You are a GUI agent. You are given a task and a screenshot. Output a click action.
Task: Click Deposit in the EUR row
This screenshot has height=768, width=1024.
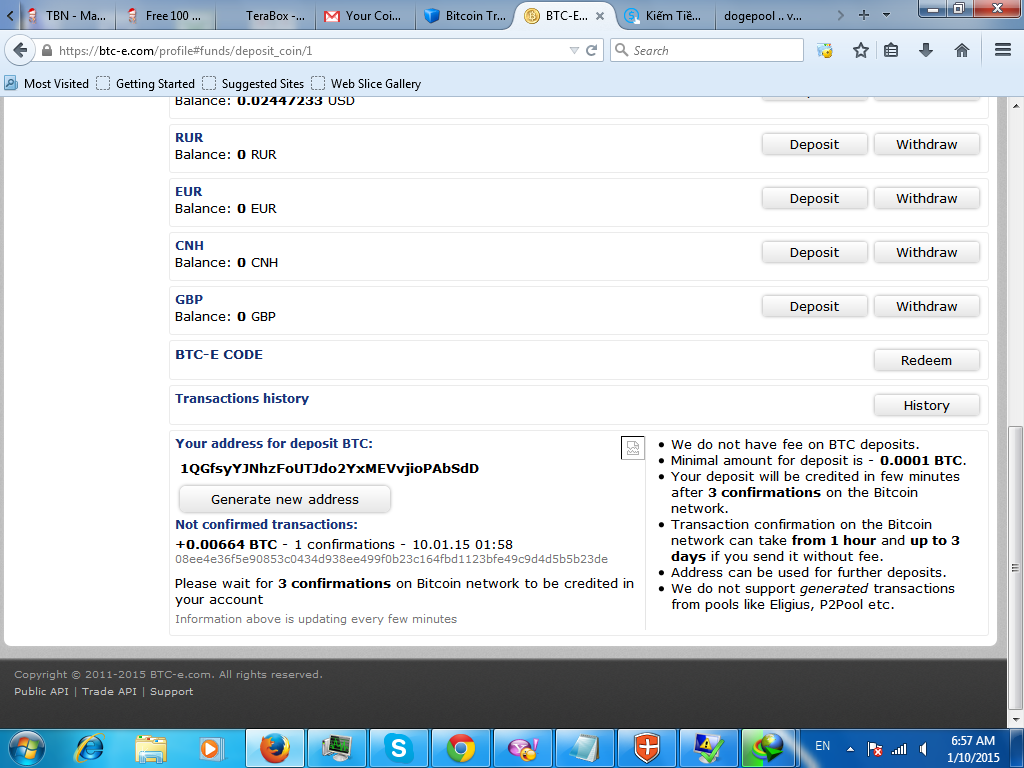(814, 199)
